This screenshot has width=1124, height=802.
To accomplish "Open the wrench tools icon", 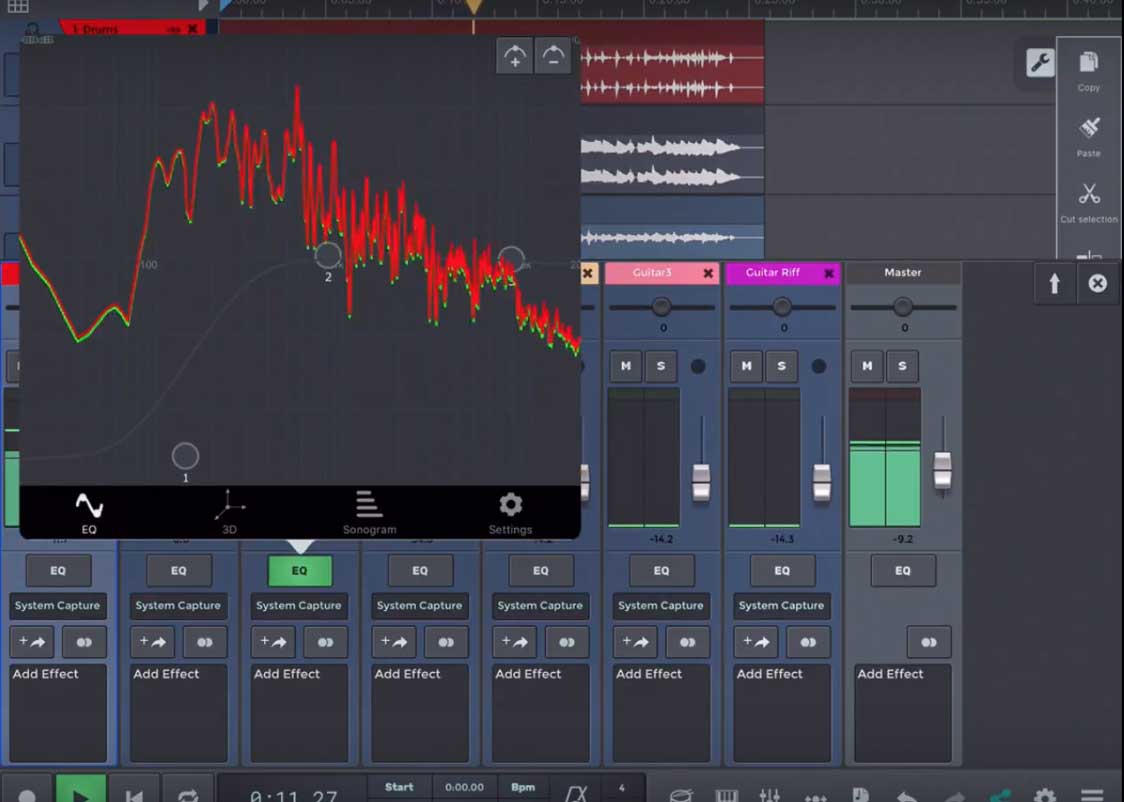I will click(1040, 63).
